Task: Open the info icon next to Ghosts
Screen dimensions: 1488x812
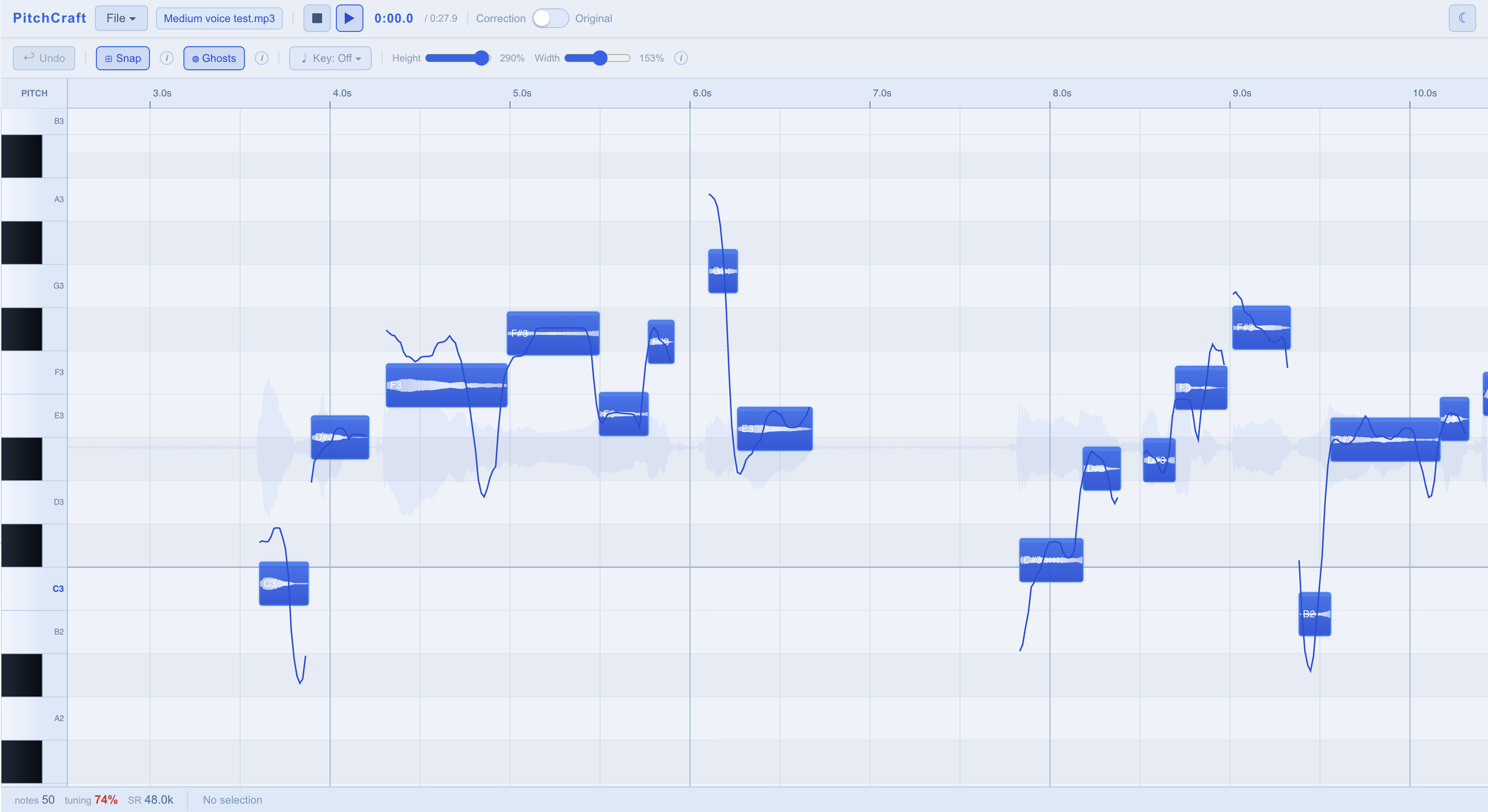Action: [x=262, y=58]
